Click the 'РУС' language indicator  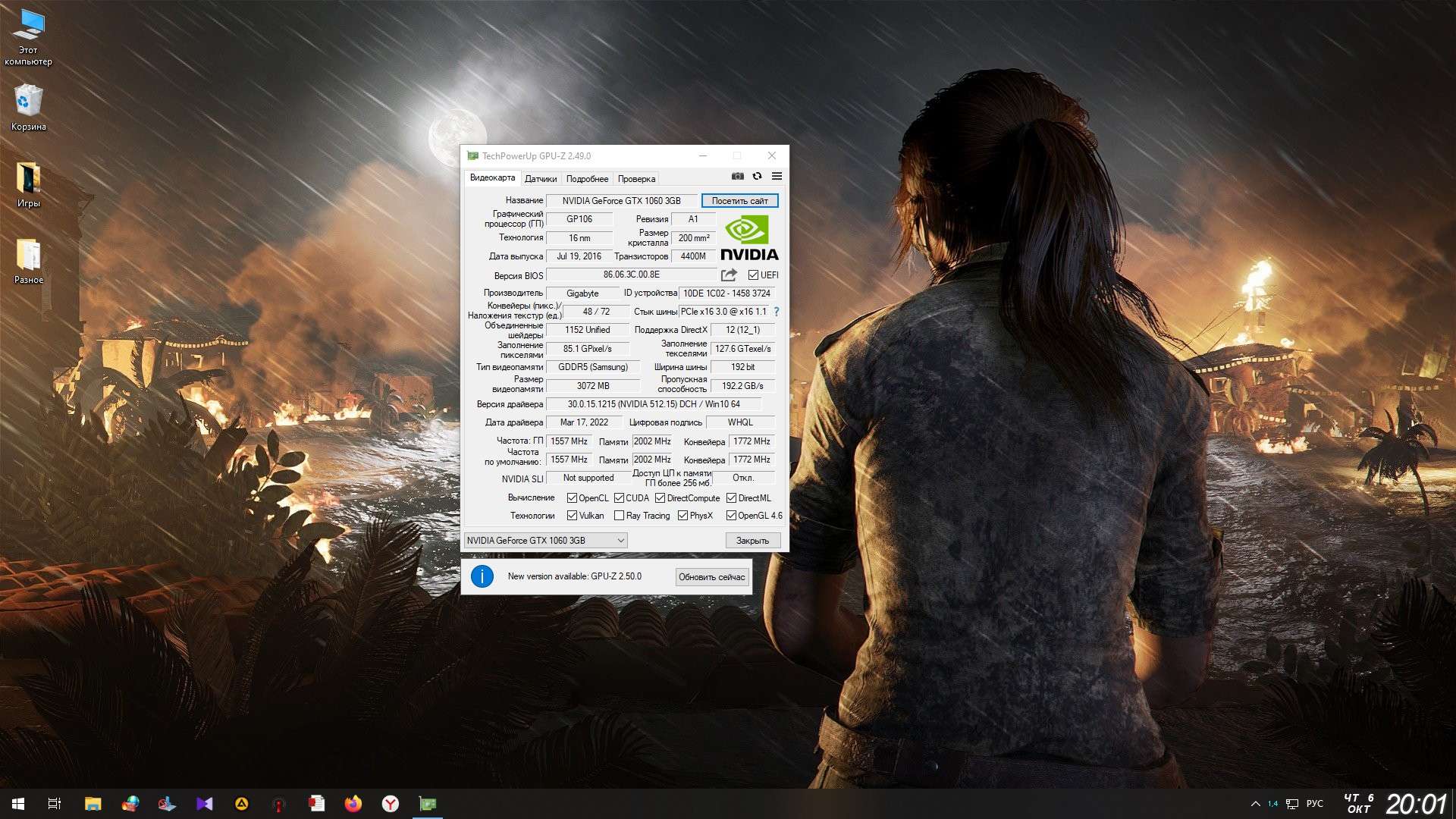[x=1315, y=804]
